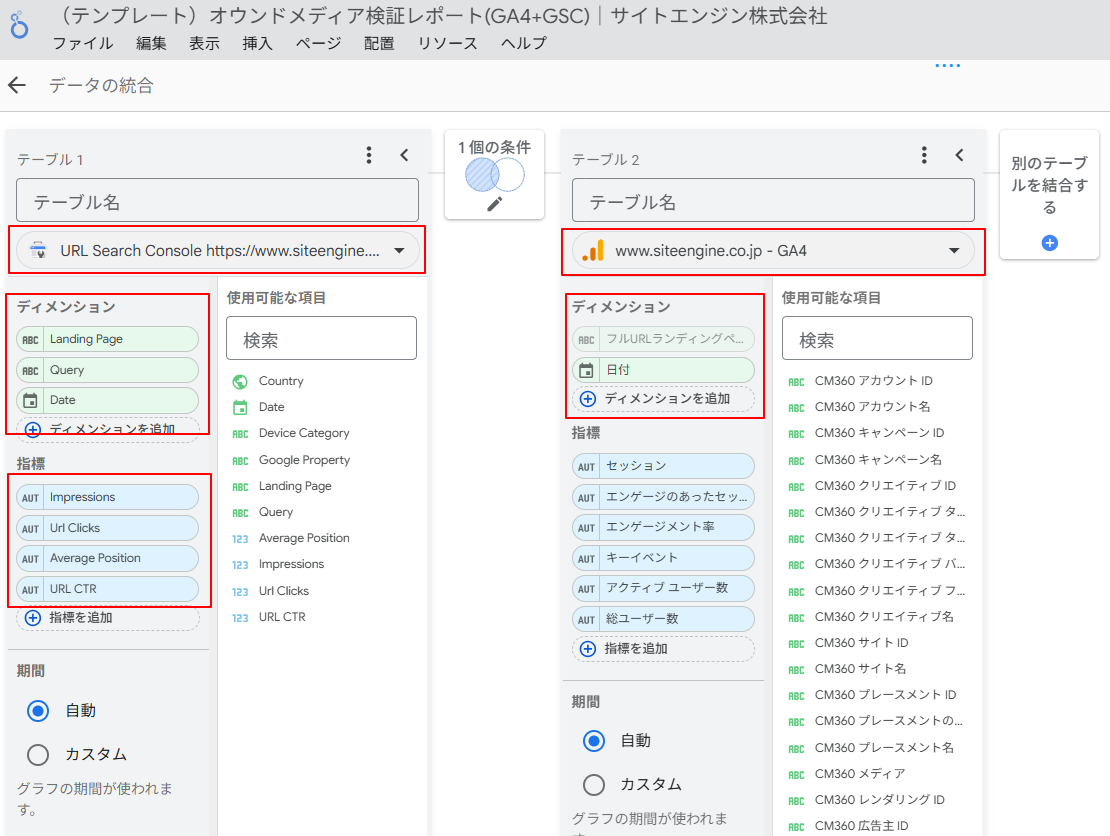Click the 総ユーザー数 metric chip
This screenshot has height=836, width=1110.
point(663,619)
